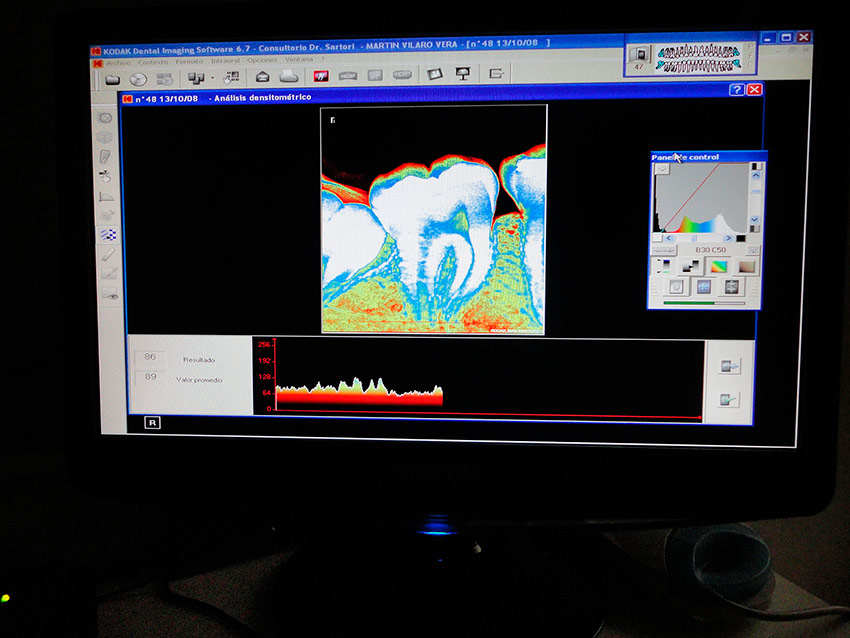Click the histogram scroll down arrow
The width and height of the screenshot is (850, 638).
(x=755, y=219)
